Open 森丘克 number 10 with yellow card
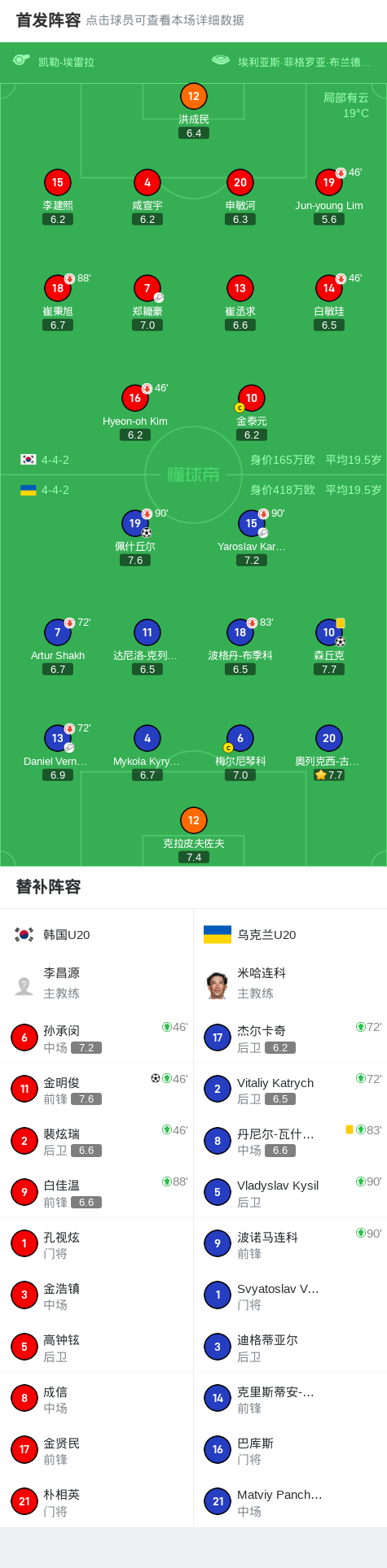The width and height of the screenshot is (387, 1568). coord(329,632)
